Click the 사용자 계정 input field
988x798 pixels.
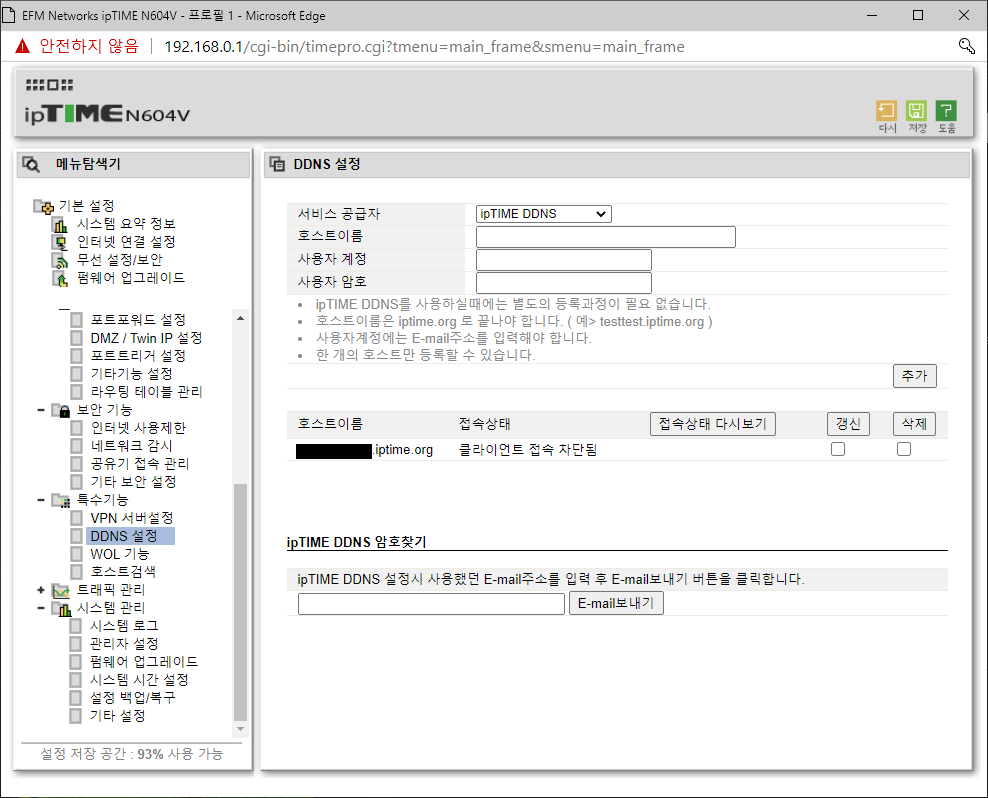(x=563, y=260)
